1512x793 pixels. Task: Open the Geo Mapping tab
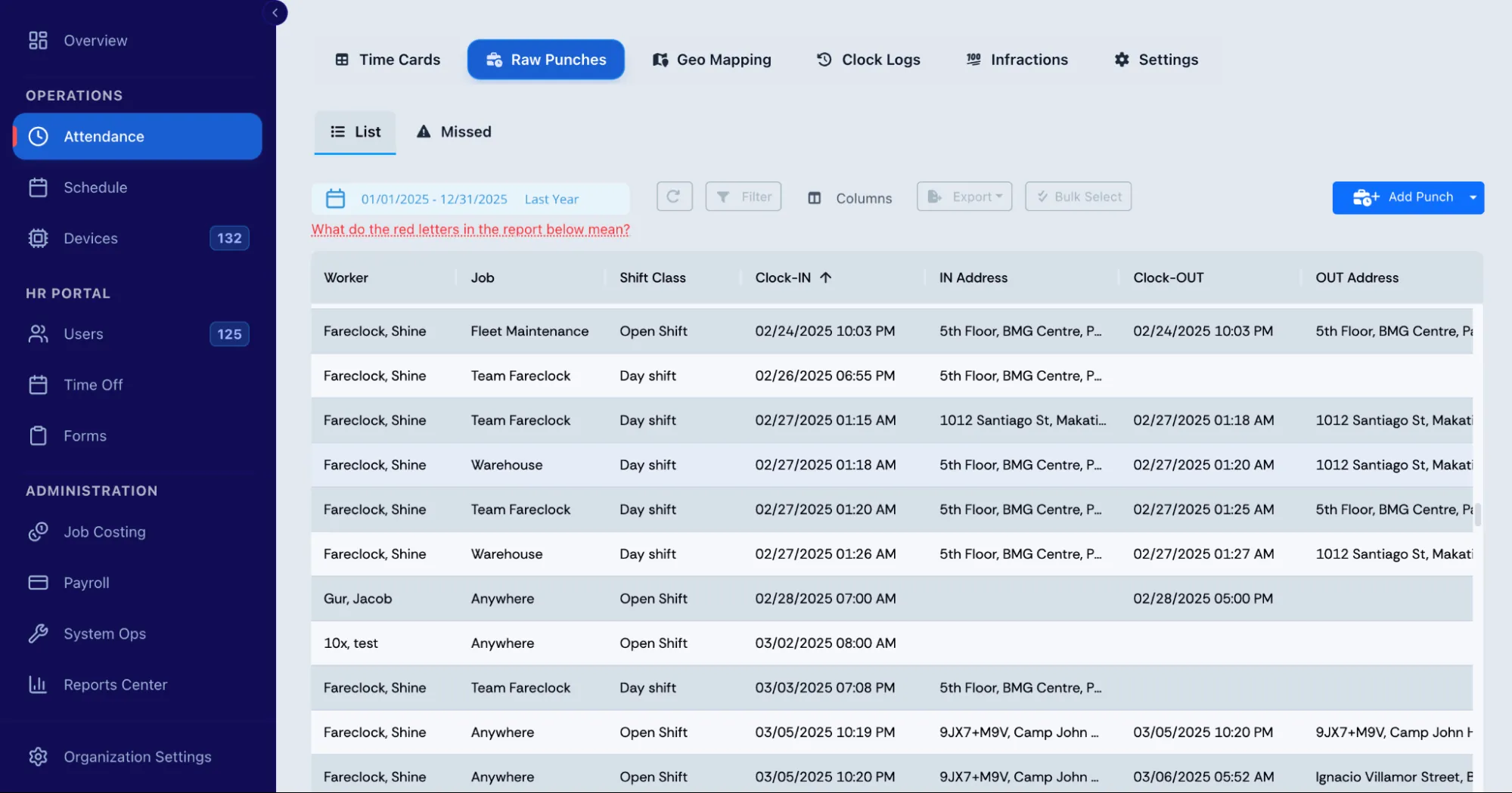pyautogui.click(x=712, y=60)
